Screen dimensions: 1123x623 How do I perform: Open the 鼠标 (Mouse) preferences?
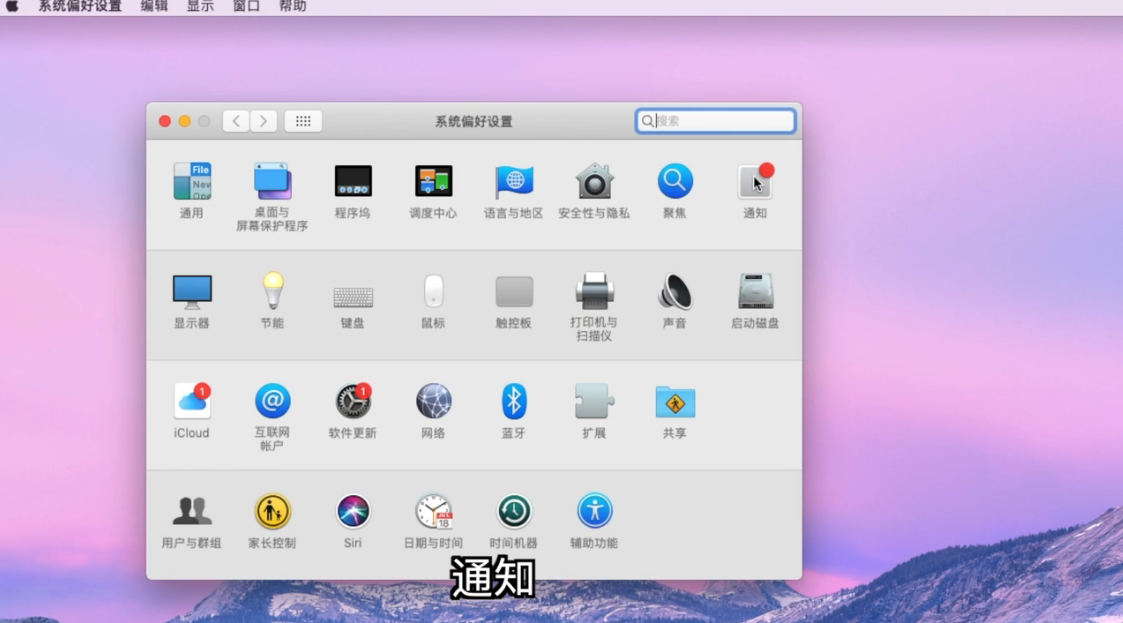[433, 291]
